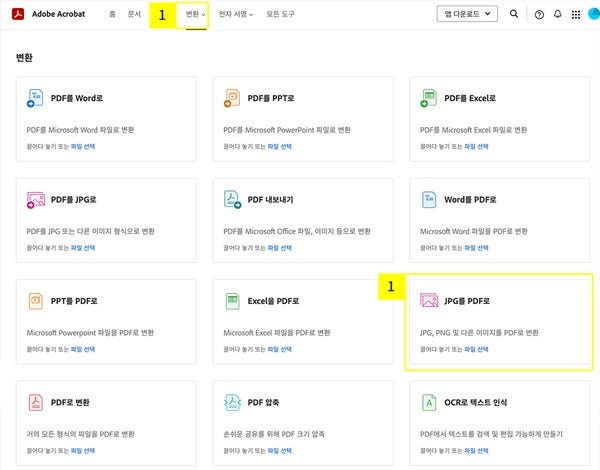Open the search magnifier icon
The image size is (600, 470).
coord(514,14)
